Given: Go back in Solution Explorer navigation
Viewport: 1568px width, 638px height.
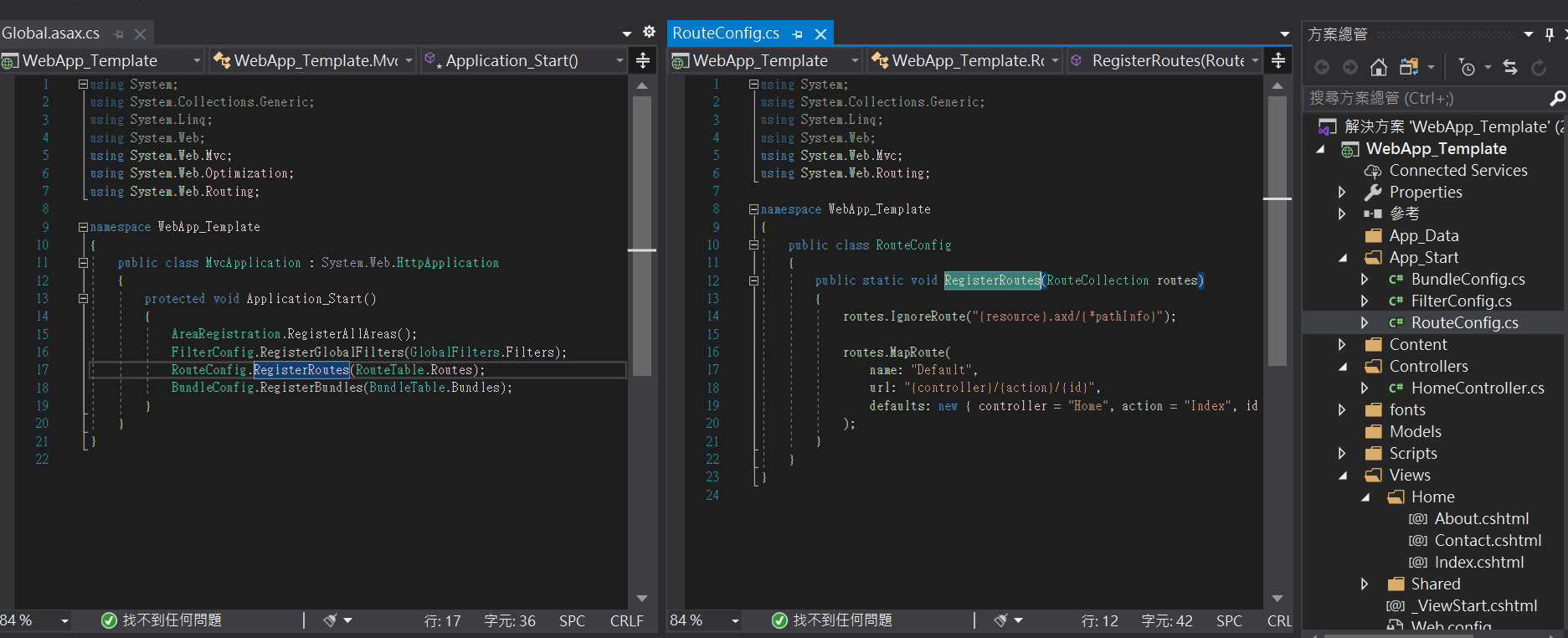Looking at the screenshot, I should [x=1322, y=67].
